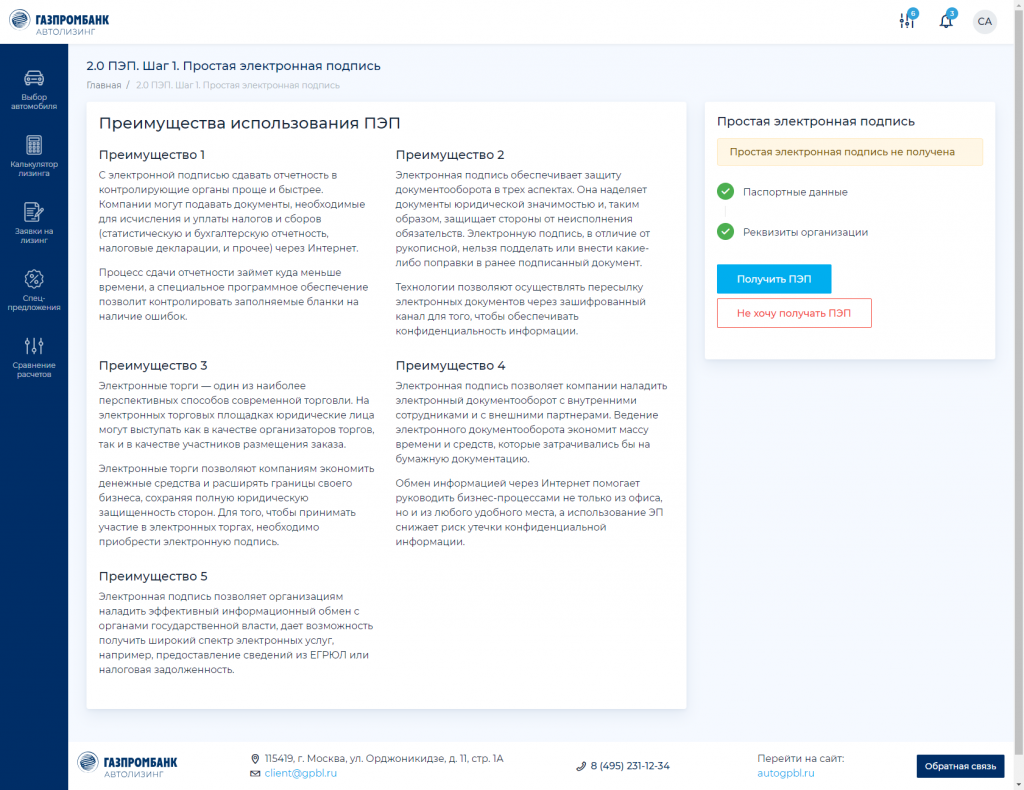Click the Простая электронная подпись не получена notice

pos(850,152)
